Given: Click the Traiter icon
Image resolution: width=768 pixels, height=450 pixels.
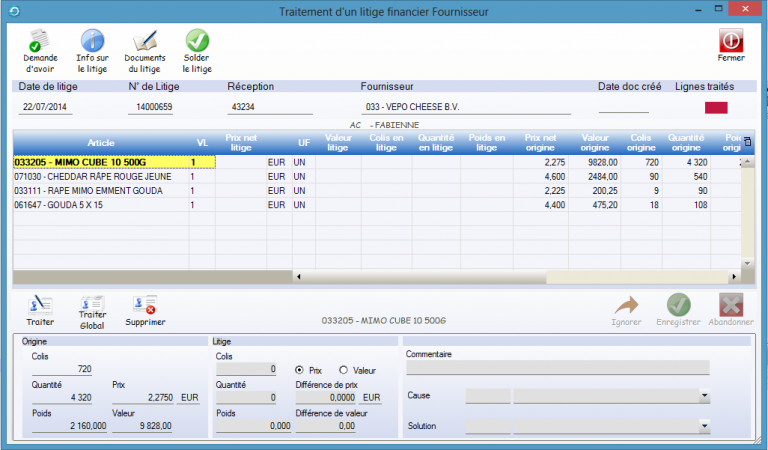Looking at the screenshot, I should coord(40,305).
